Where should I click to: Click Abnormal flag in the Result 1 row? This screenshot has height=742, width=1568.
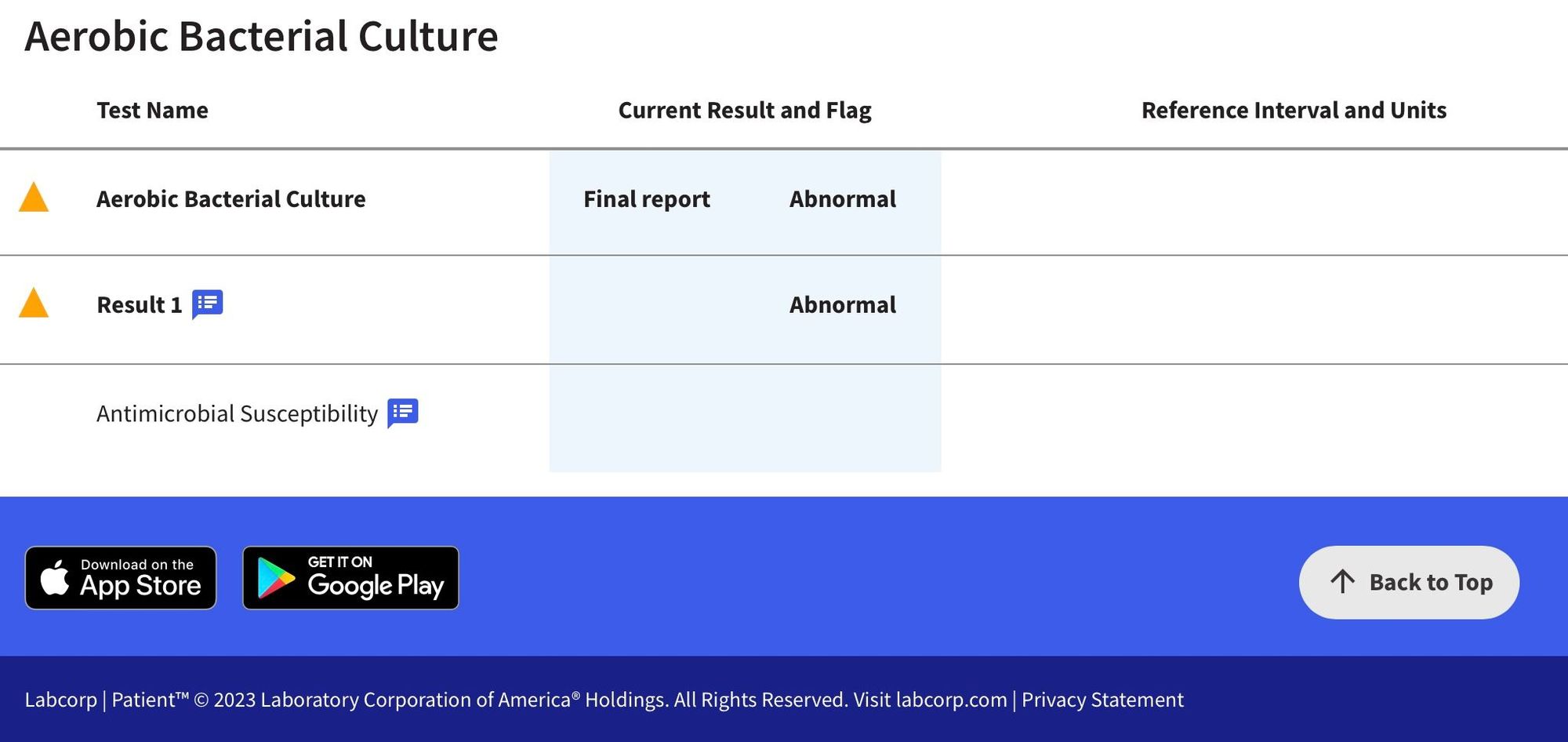(842, 304)
